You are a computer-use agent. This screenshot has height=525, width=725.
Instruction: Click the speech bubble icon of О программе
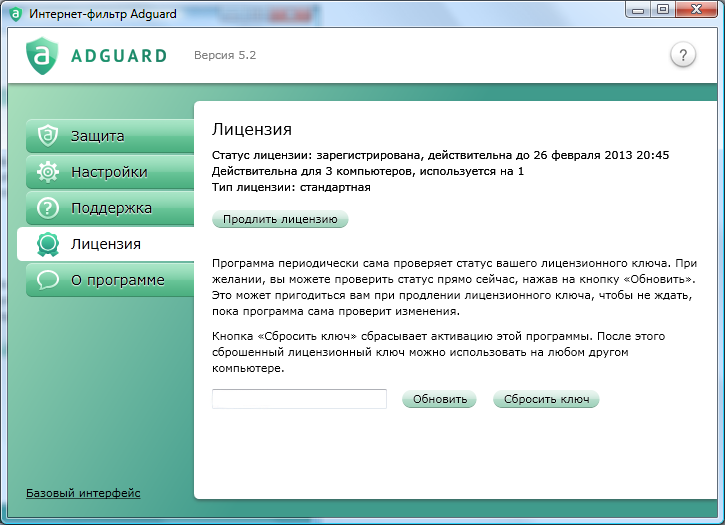(48, 280)
